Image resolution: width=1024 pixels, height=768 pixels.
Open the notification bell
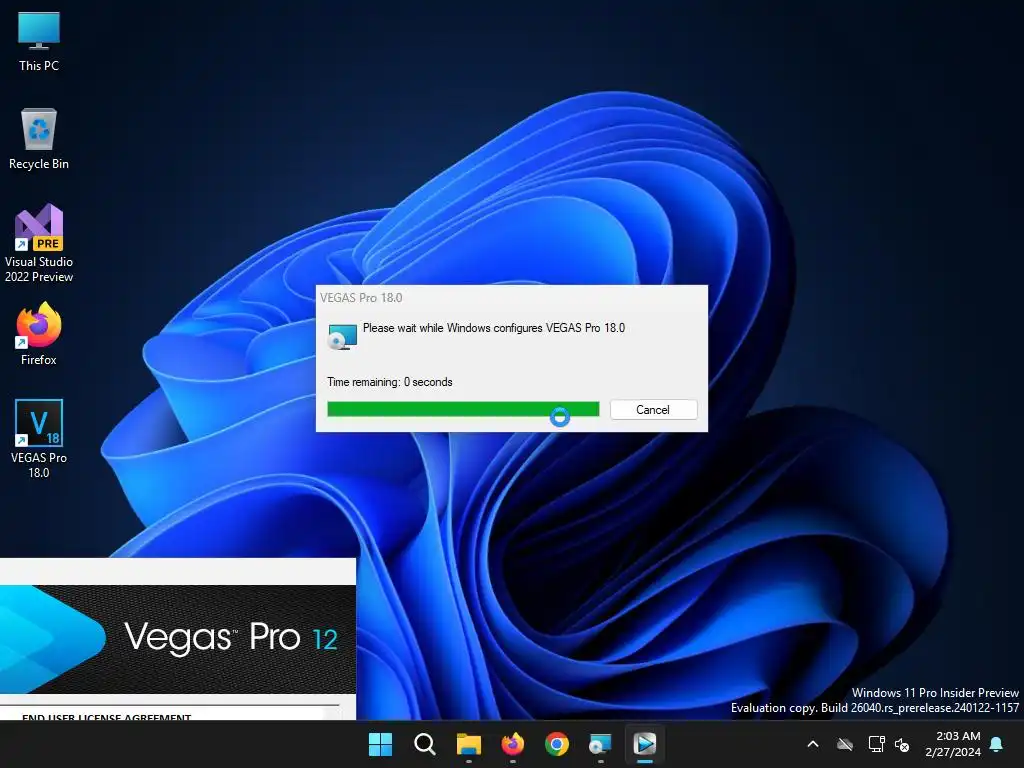coord(997,744)
